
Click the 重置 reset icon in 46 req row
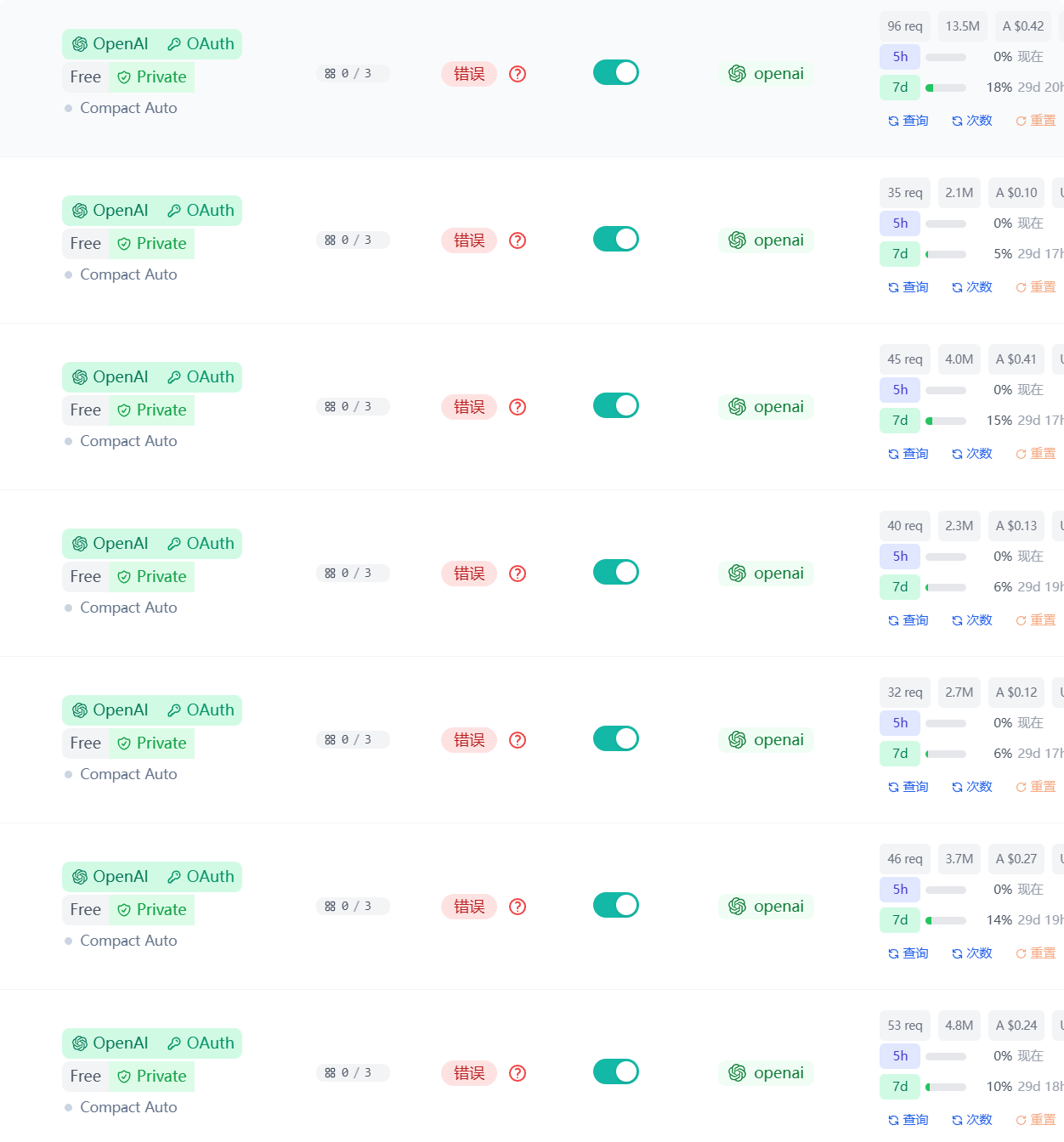click(1021, 954)
